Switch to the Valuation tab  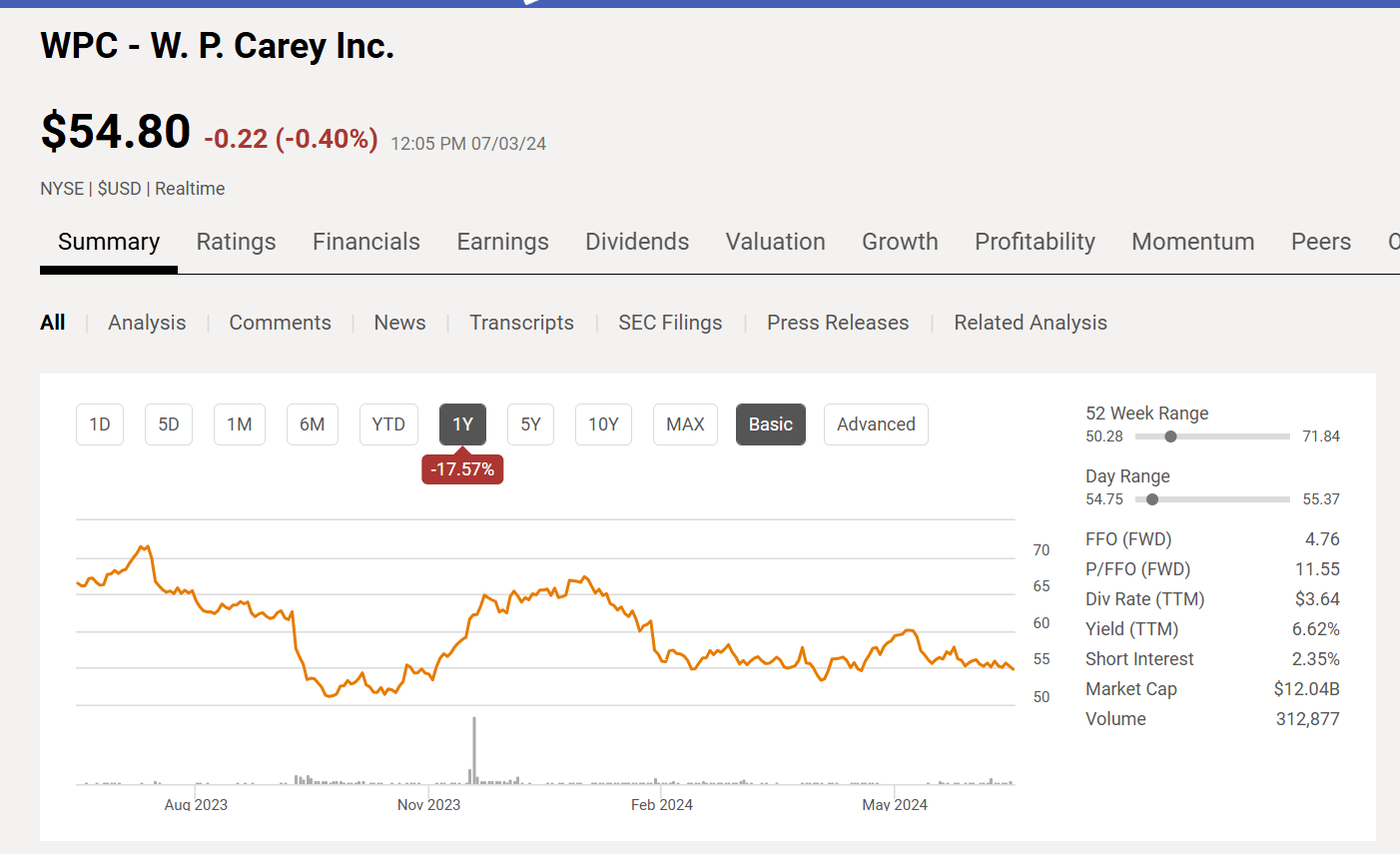coord(776,242)
